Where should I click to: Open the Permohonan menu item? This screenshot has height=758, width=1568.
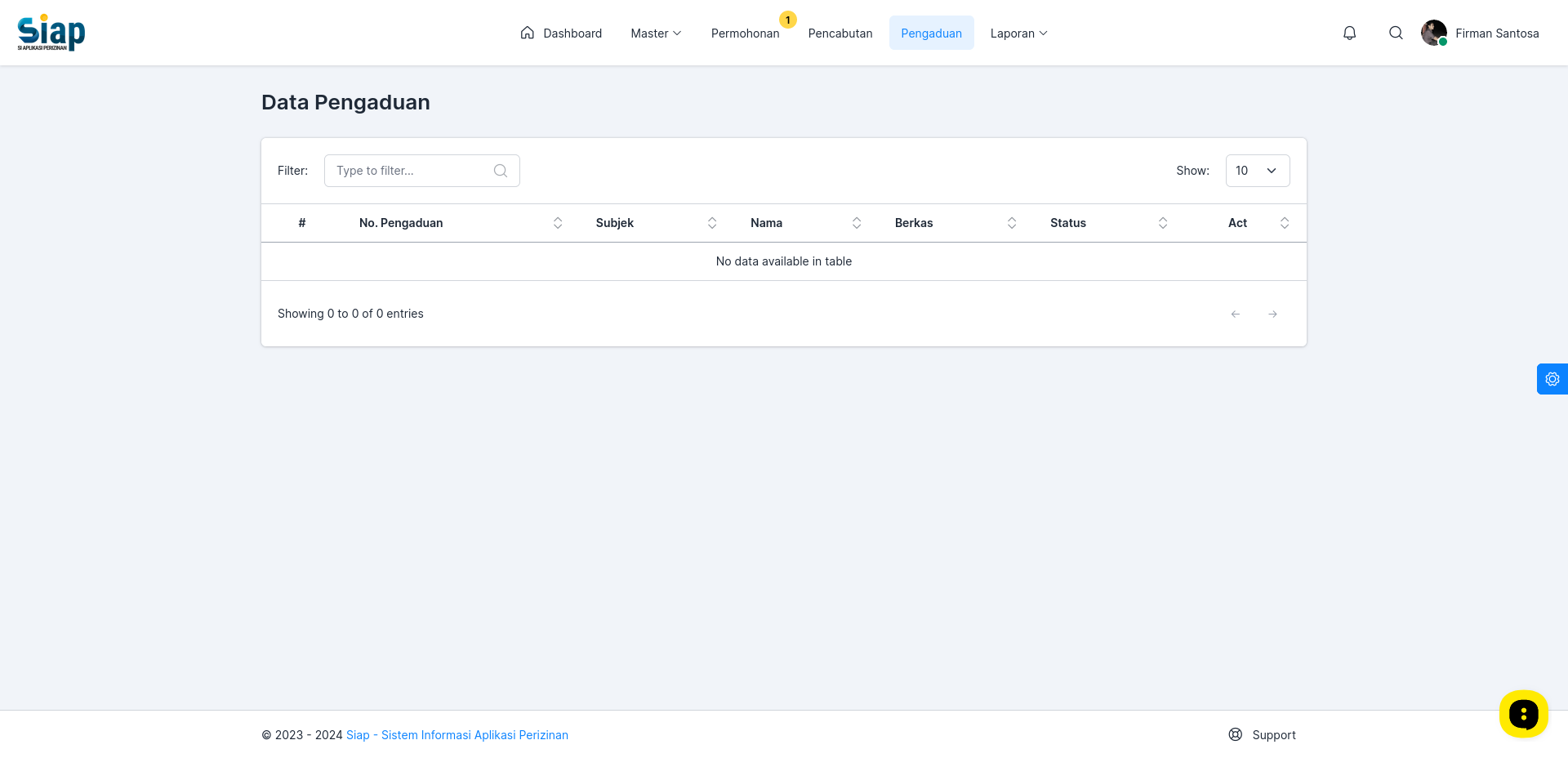tap(745, 33)
